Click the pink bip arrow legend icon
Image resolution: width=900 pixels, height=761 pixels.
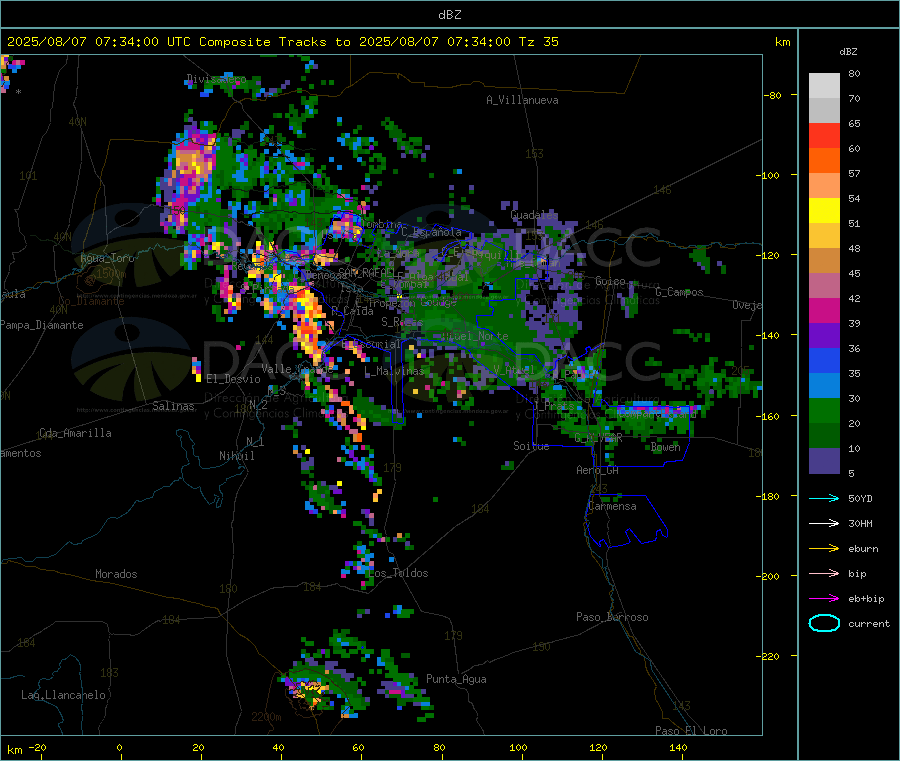point(824,573)
